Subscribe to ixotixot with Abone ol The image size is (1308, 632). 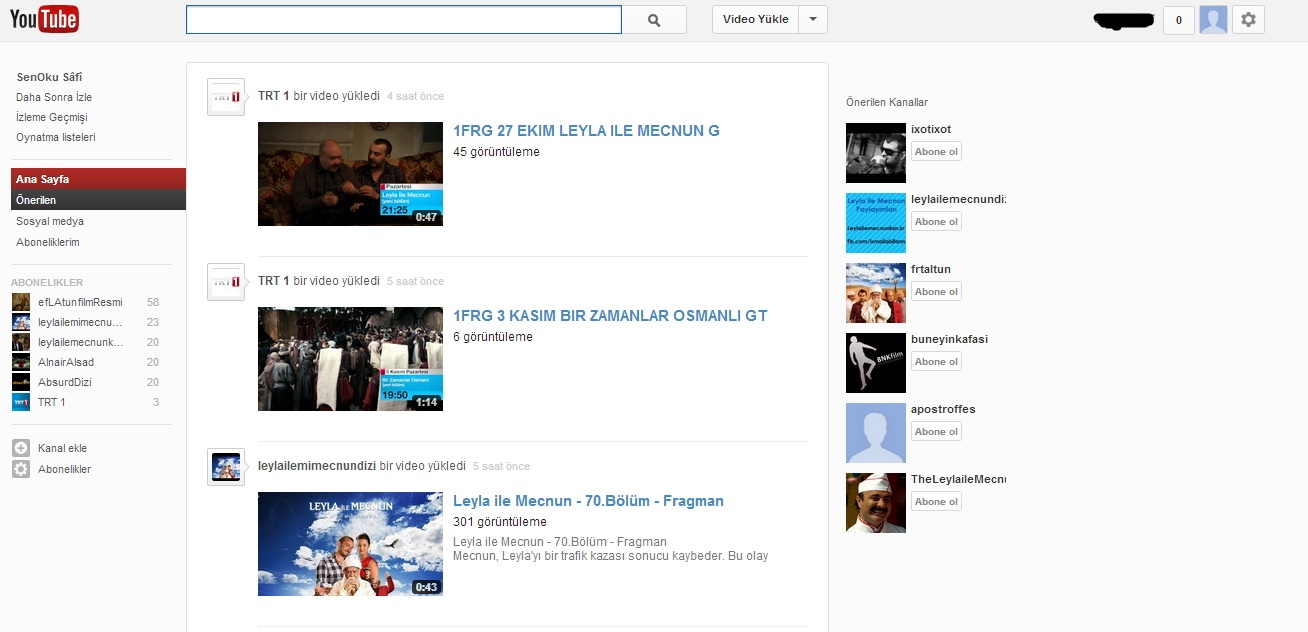coord(936,152)
